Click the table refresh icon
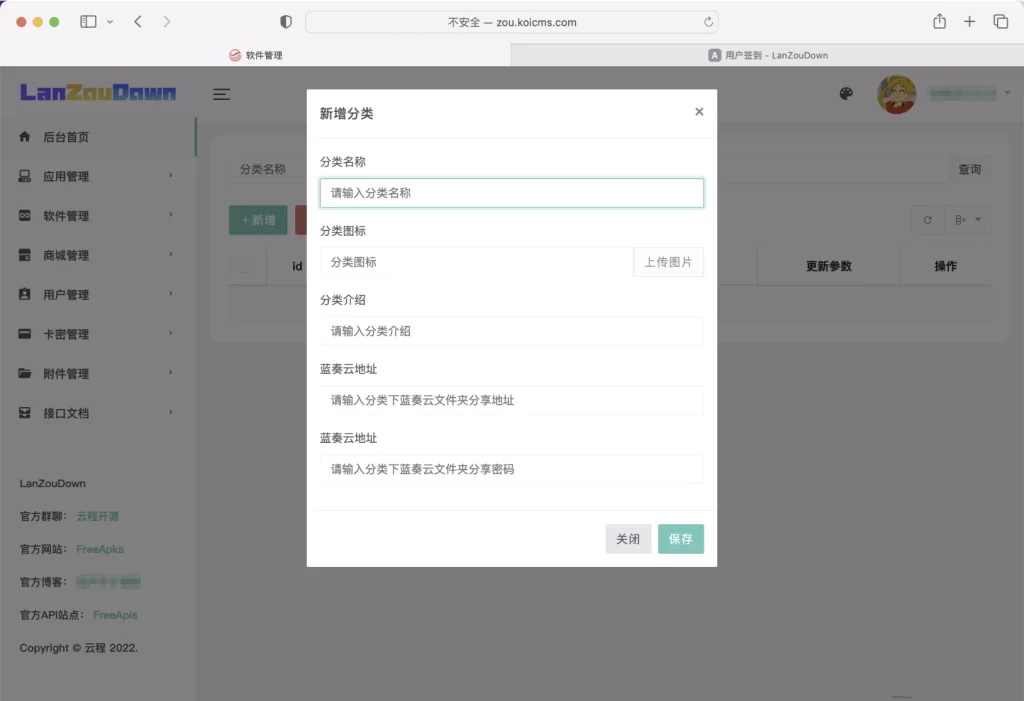 point(926,219)
